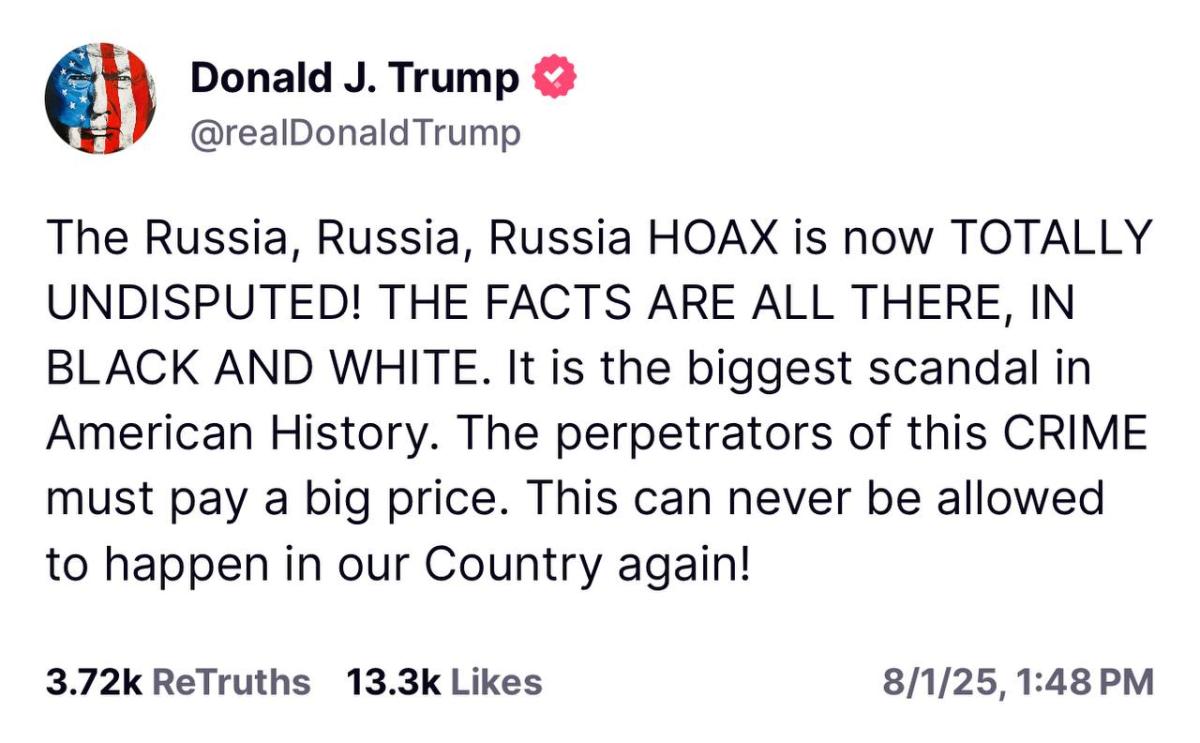The height and width of the screenshot is (743, 1200).
Task: Open the Donald J. Trump display name
Action: point(355,78)
